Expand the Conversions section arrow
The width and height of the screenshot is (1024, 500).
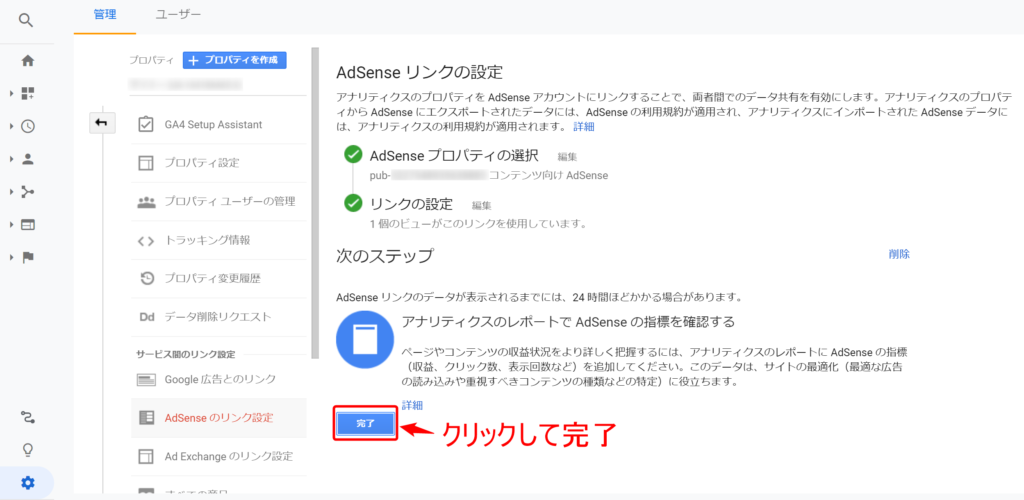click(x=12, y=257)
